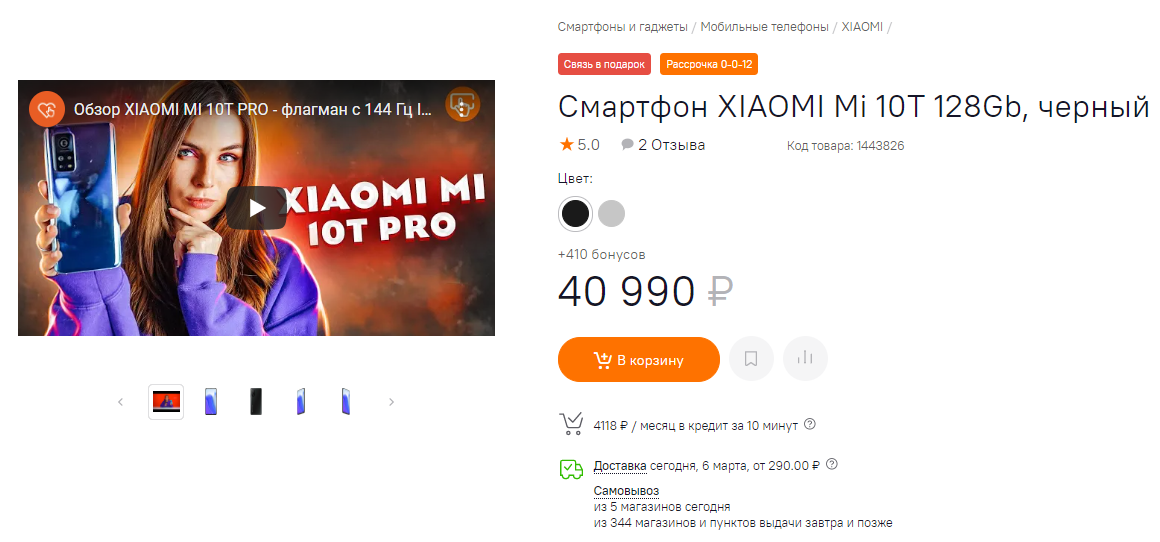
Task: Click the help icon next to credit offer
Action: coord(810,424)
